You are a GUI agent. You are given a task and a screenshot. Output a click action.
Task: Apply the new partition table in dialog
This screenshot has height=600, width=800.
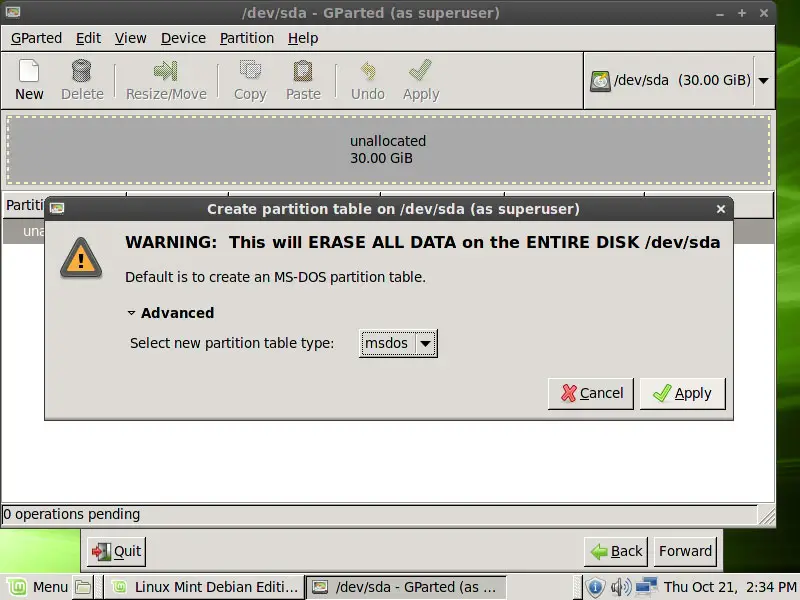[x=683, y=393]
